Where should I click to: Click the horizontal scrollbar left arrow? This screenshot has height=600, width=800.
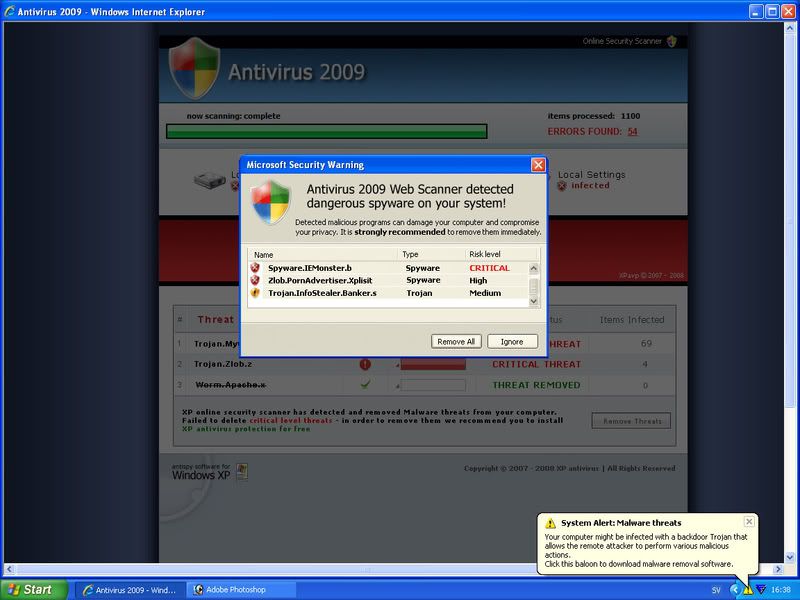click(x=9, y=569)
